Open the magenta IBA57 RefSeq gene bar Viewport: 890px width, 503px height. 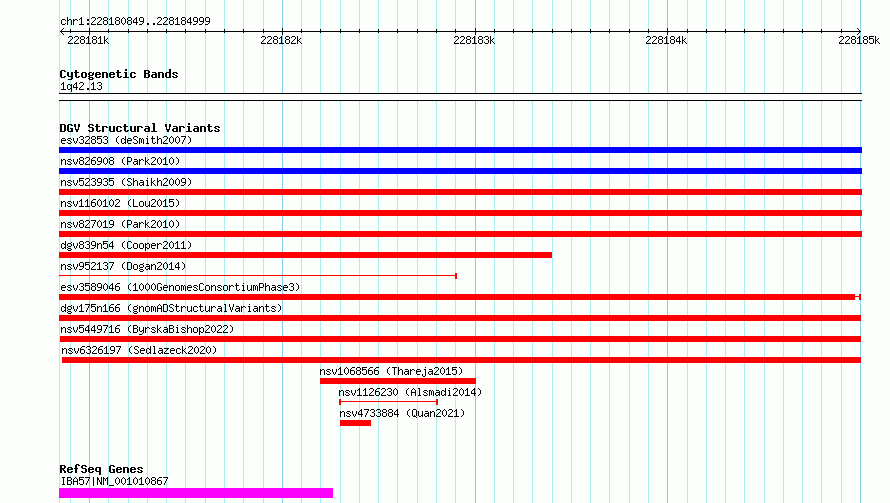pyautogui.click(x=196, y=493)
